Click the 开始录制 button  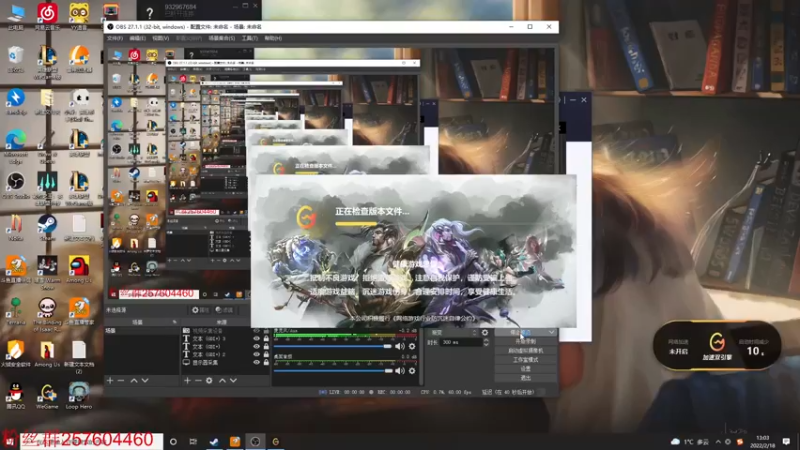(526, 342)
